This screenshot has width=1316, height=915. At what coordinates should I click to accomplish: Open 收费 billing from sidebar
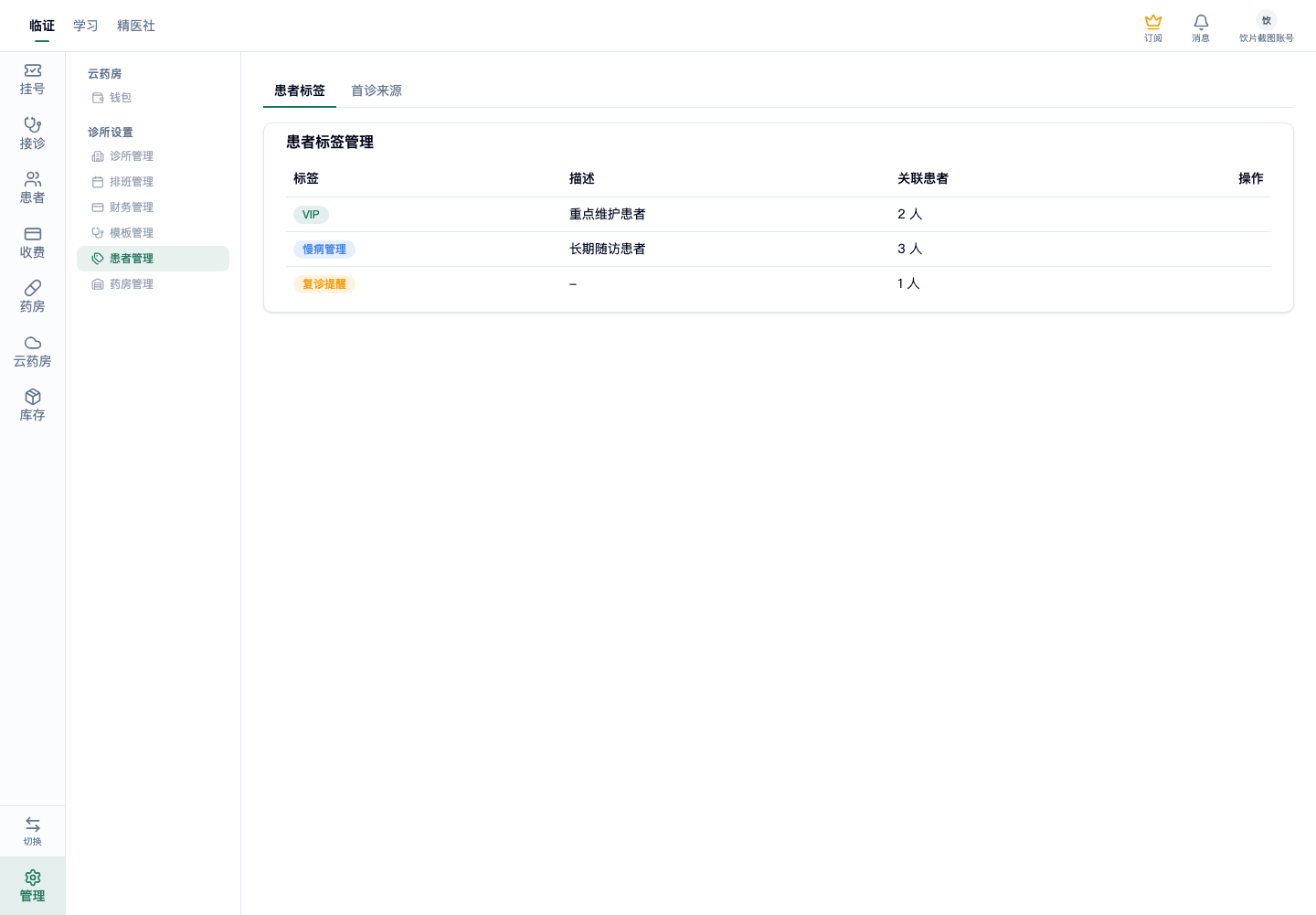pos(32,243)
